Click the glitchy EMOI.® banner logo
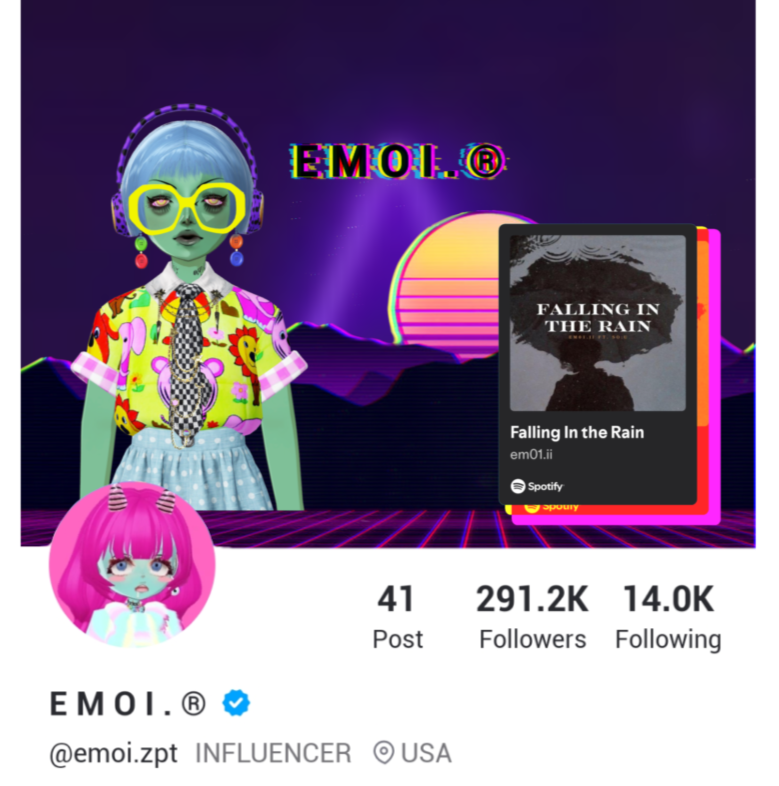This screenshot has height=786, width=779. (x=399, y=161)
